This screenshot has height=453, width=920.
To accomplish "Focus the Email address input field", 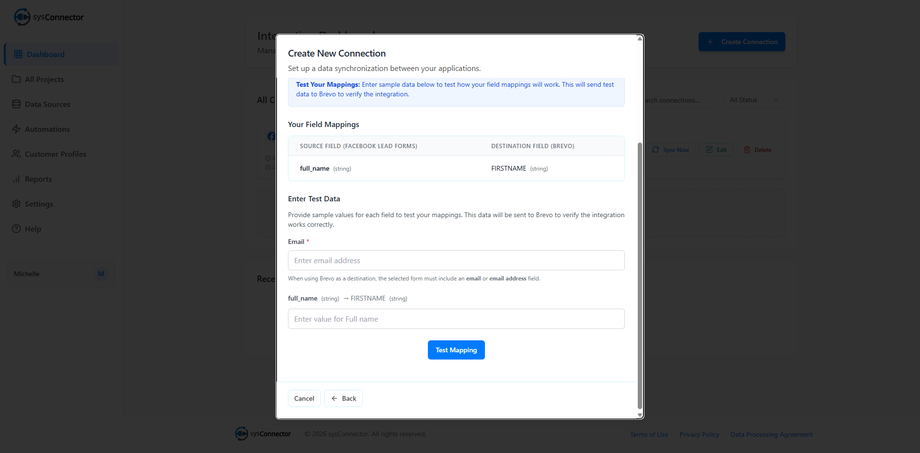I will pyautogui.click(x=456, y=260).
